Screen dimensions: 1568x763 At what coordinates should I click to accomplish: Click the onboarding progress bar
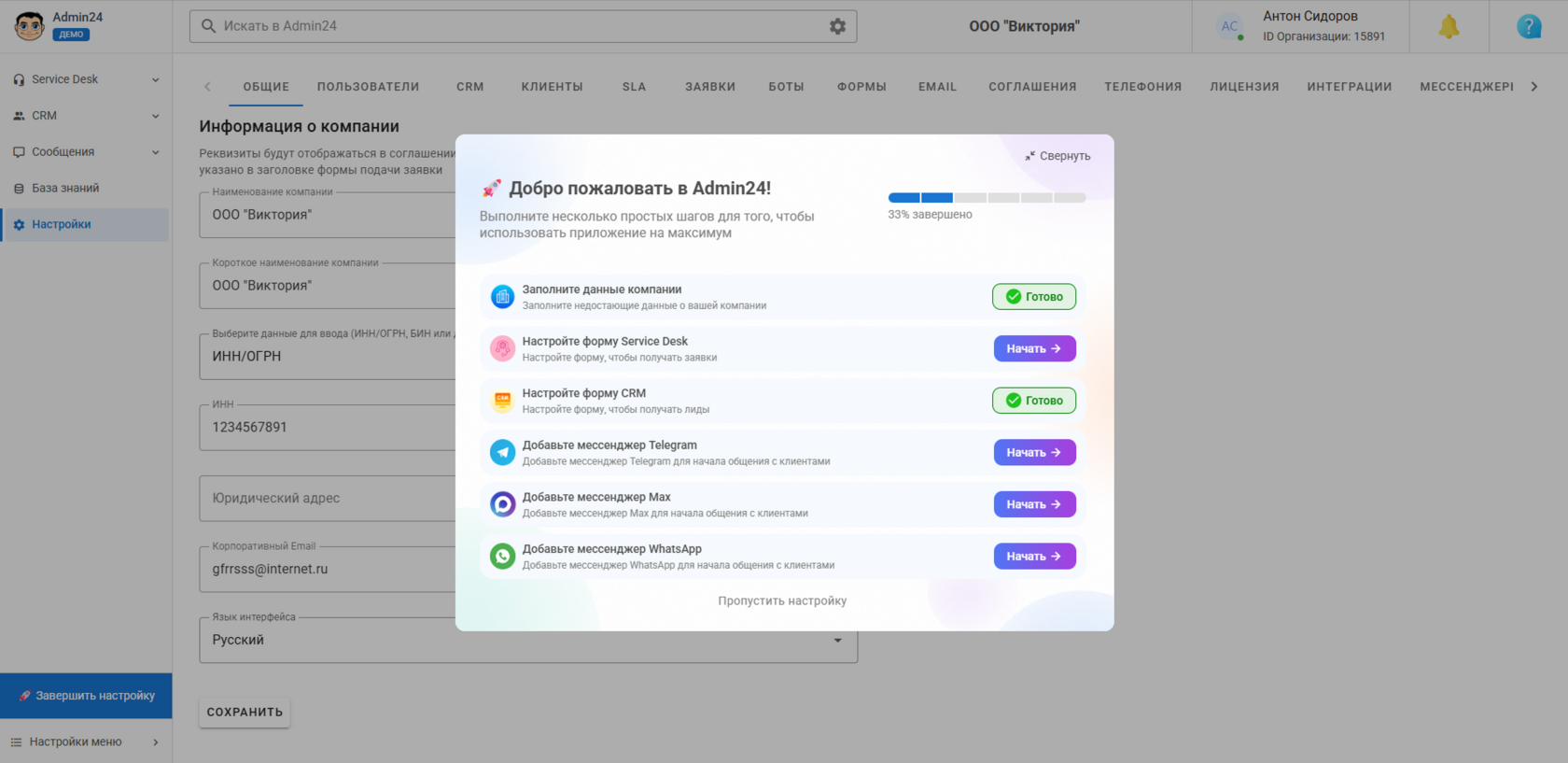987,197
